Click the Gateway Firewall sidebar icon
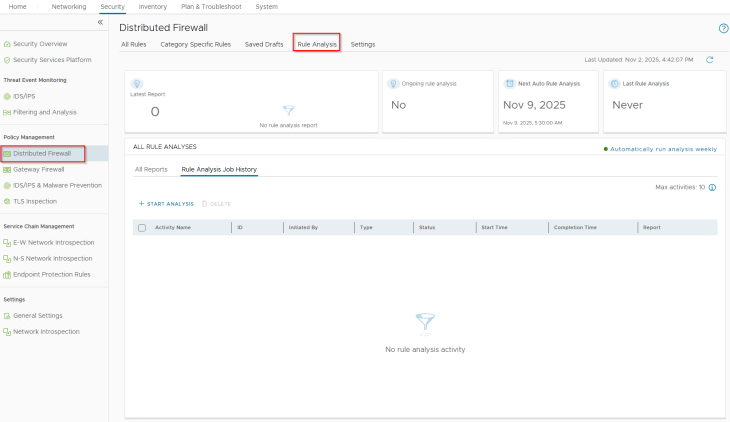Viewport: 730px width, 422px height. [x=7, y=169]
